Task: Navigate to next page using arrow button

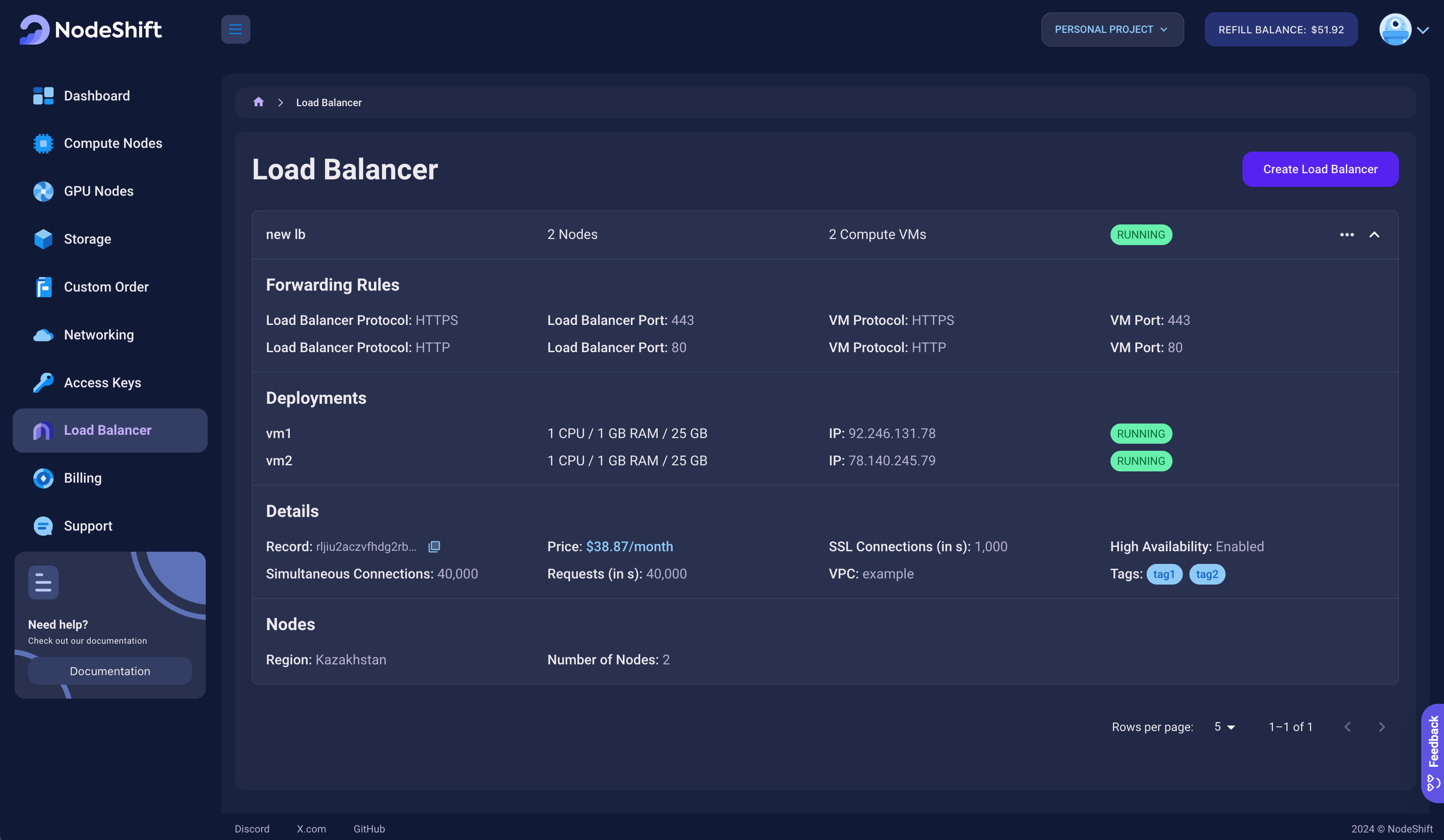Action: 1382,726
